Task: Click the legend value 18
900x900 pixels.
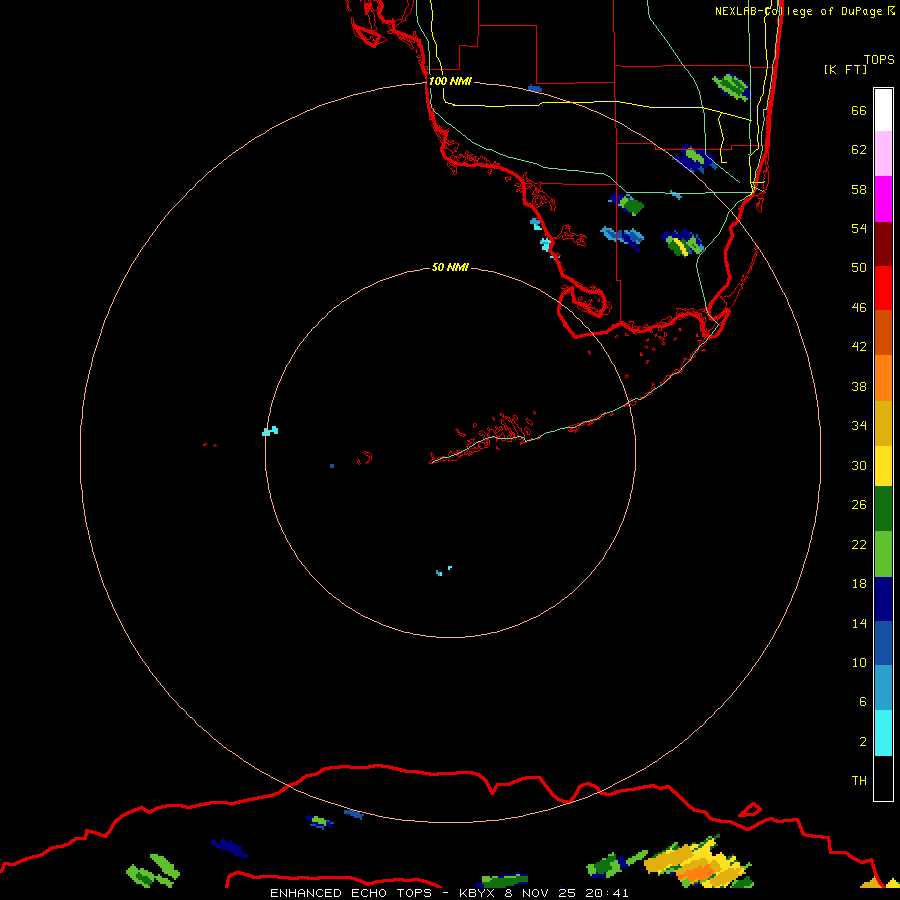Action: coord(859,584)
